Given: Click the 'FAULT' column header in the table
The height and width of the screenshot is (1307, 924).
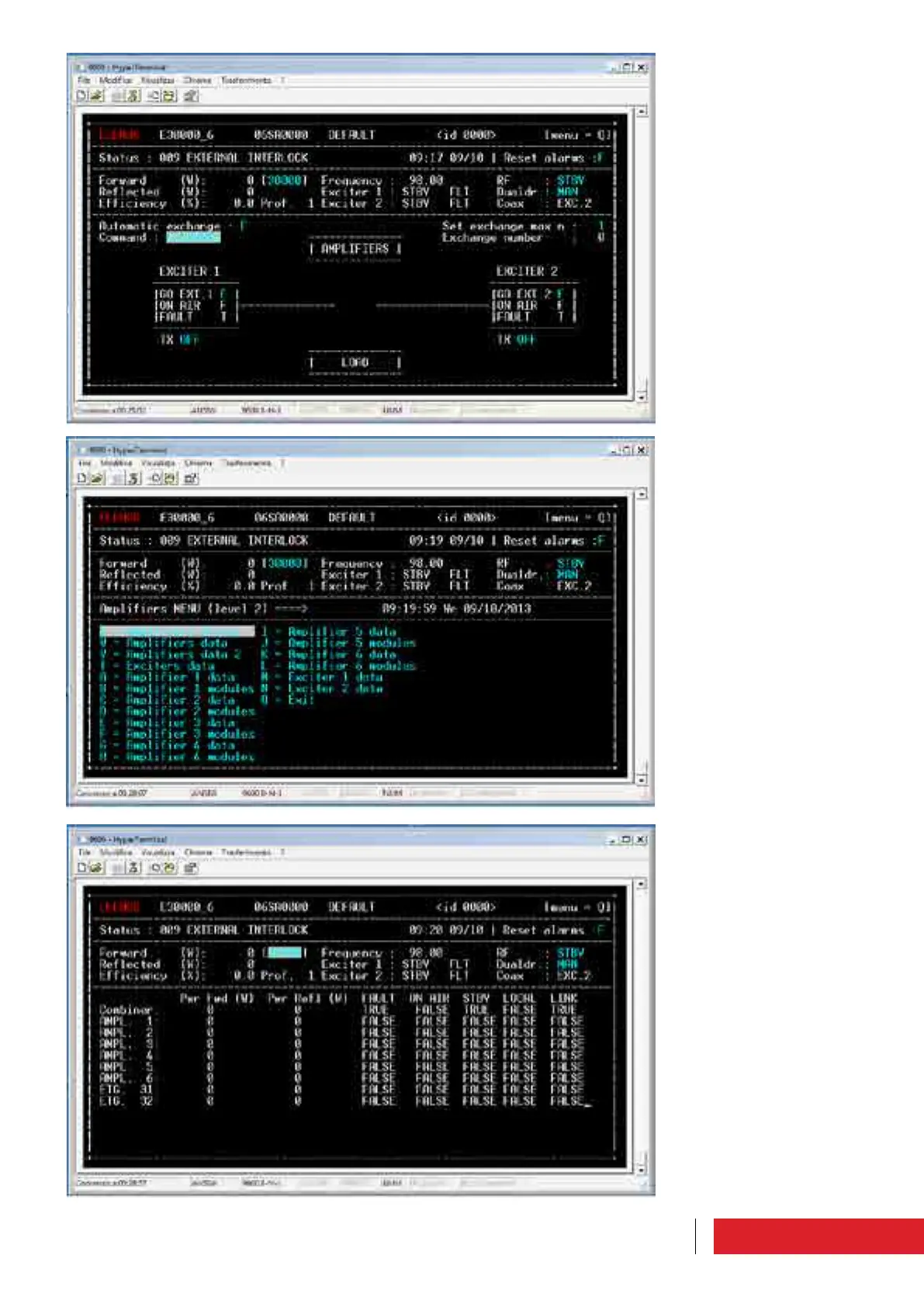Looking at the screenshot, I should point(379,998).
